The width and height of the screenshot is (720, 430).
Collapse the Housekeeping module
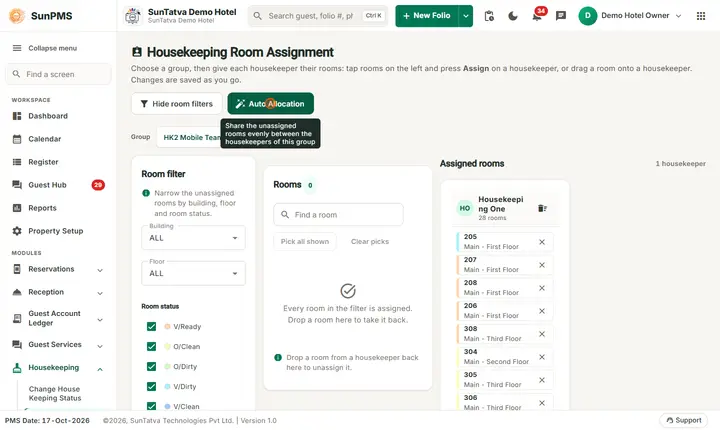click(100, 368)
